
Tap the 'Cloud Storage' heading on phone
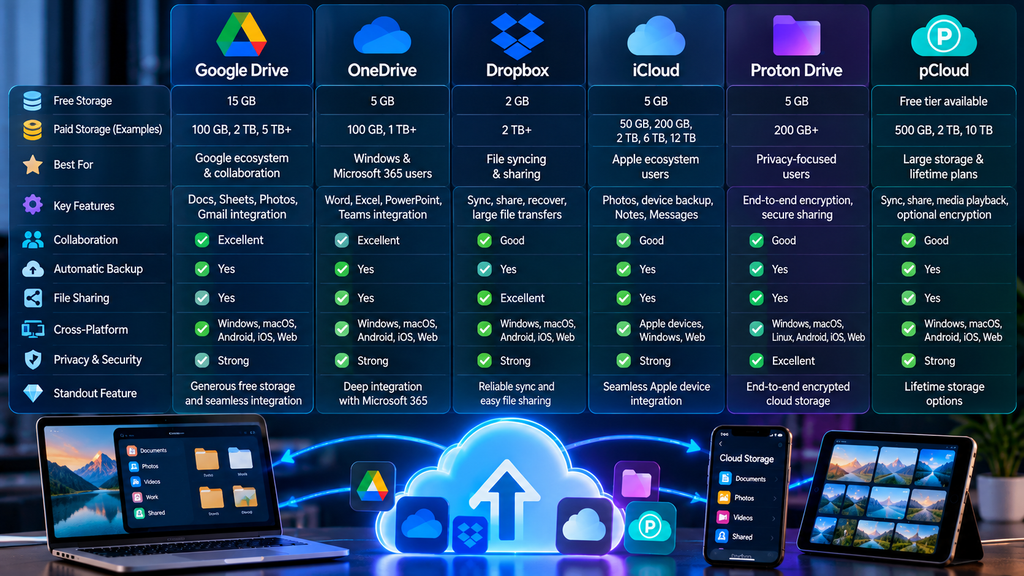coord(746,458)
